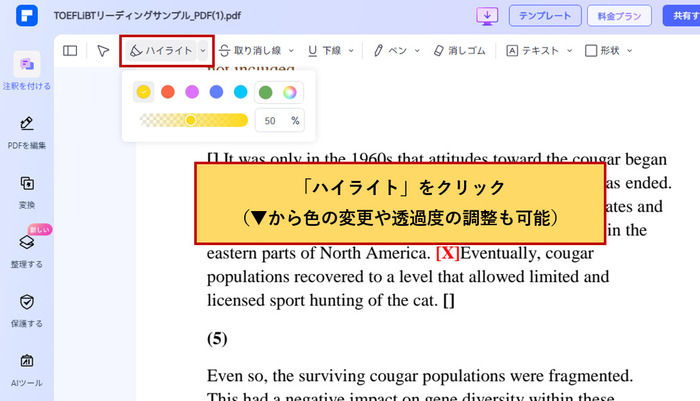
Task: Click the opacity percentage input field
Action: pyautogui.click(x=271, y=121)
